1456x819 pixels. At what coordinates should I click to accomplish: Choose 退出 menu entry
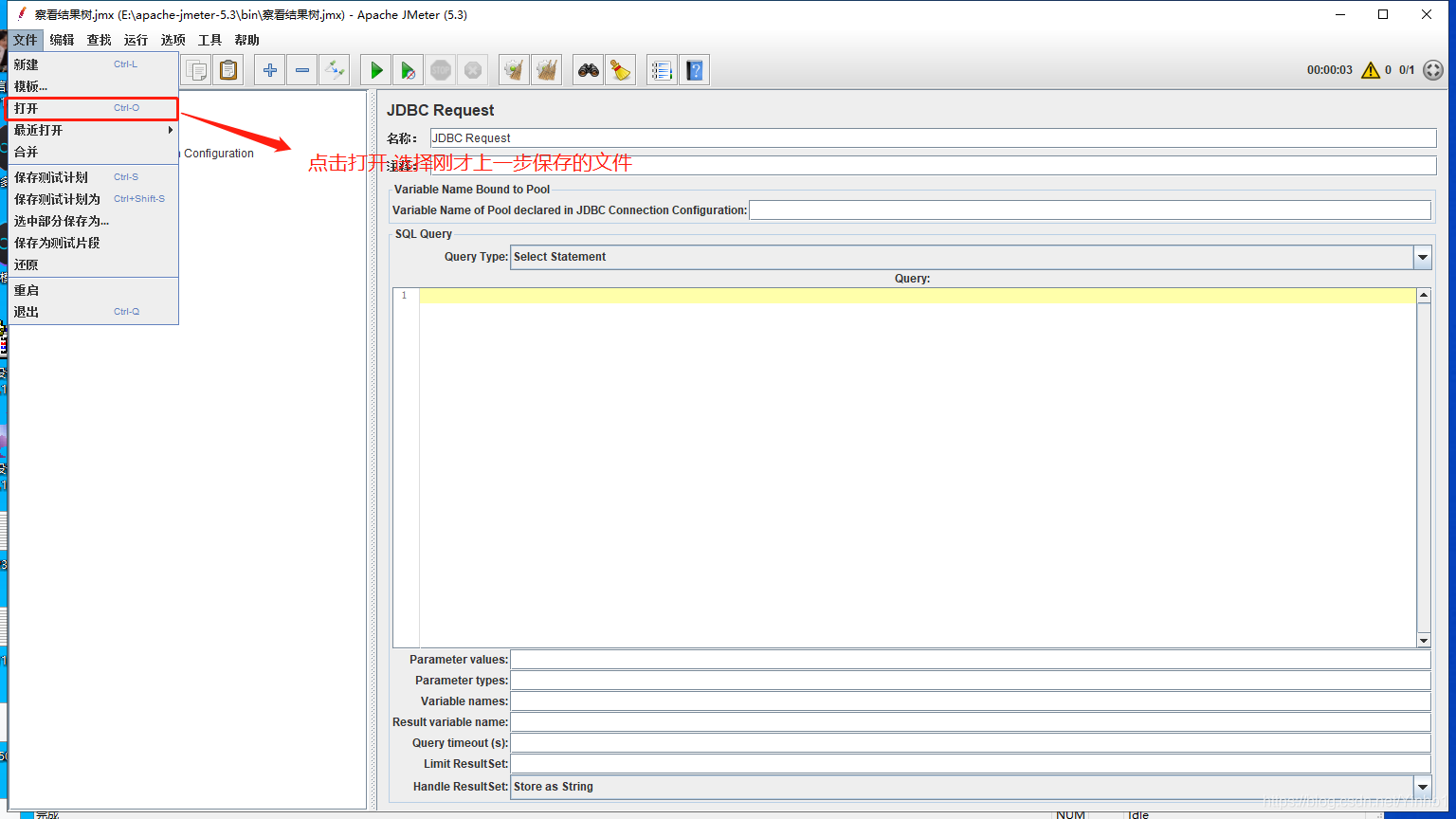(x=93, y=312)
